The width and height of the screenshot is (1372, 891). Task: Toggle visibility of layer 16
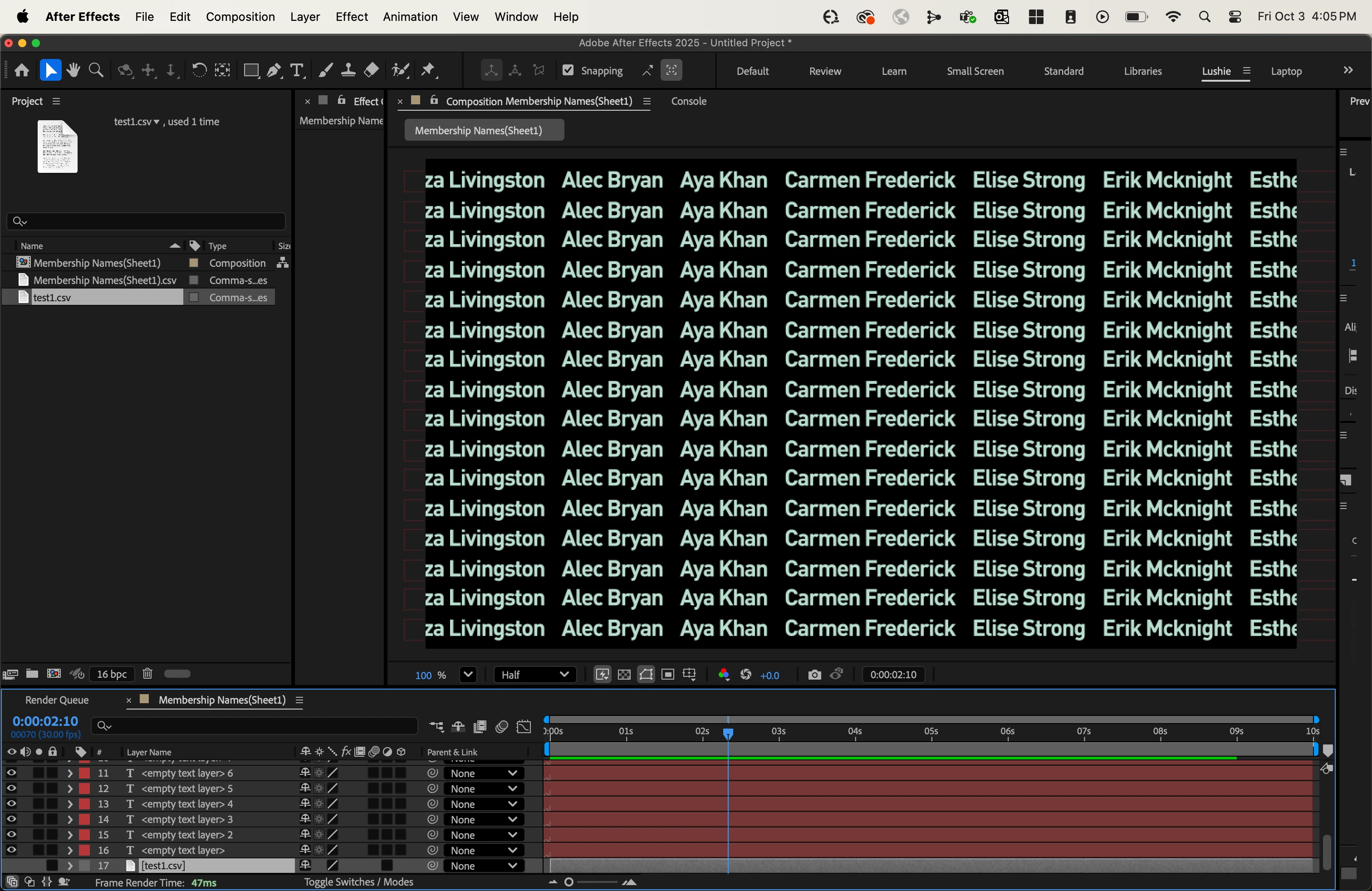[x=11, y=850]
